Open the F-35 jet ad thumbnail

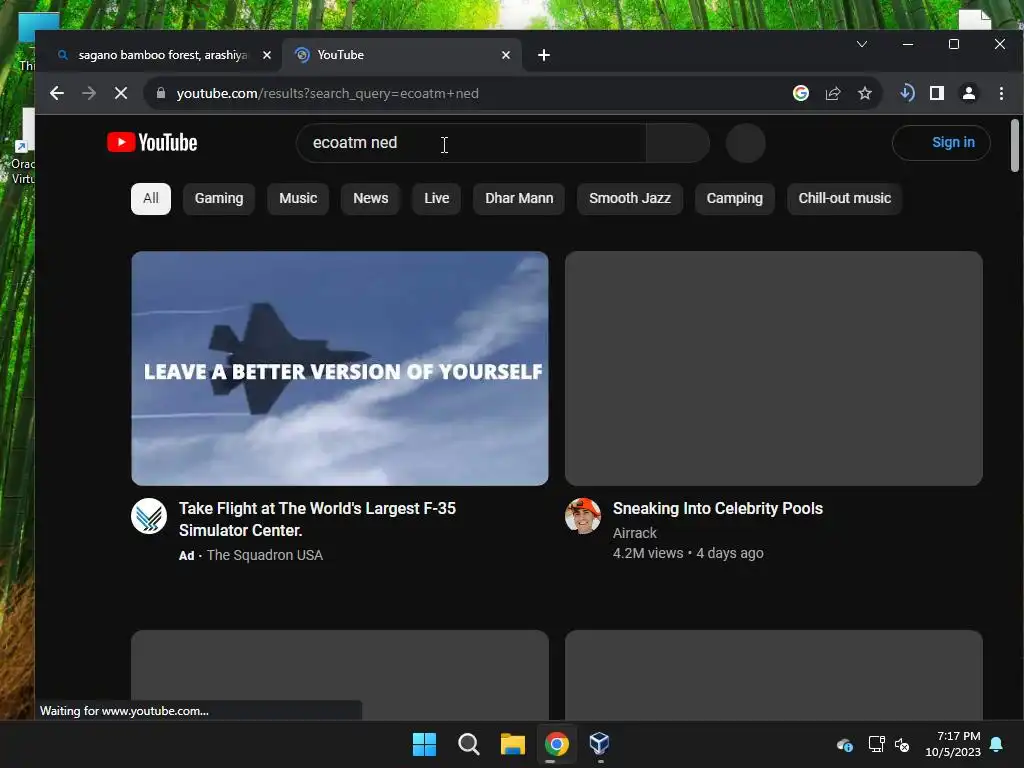pos(340,368)
